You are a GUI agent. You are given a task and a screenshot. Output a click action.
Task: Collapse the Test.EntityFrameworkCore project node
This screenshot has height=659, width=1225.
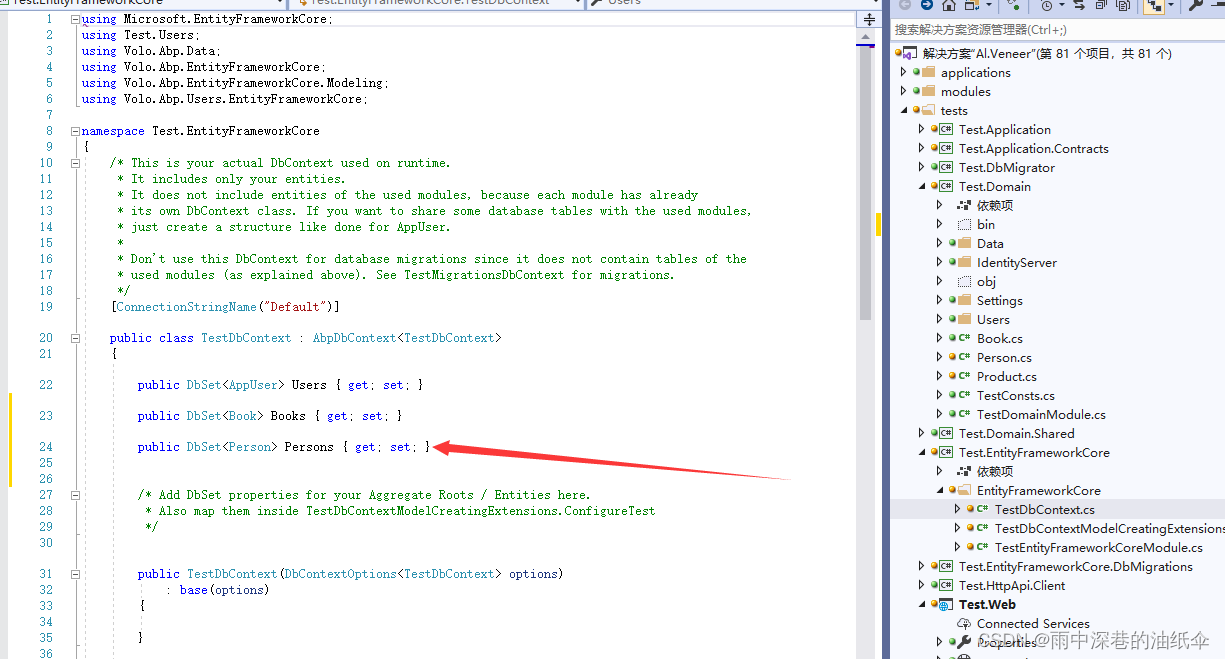pos(922,453)
